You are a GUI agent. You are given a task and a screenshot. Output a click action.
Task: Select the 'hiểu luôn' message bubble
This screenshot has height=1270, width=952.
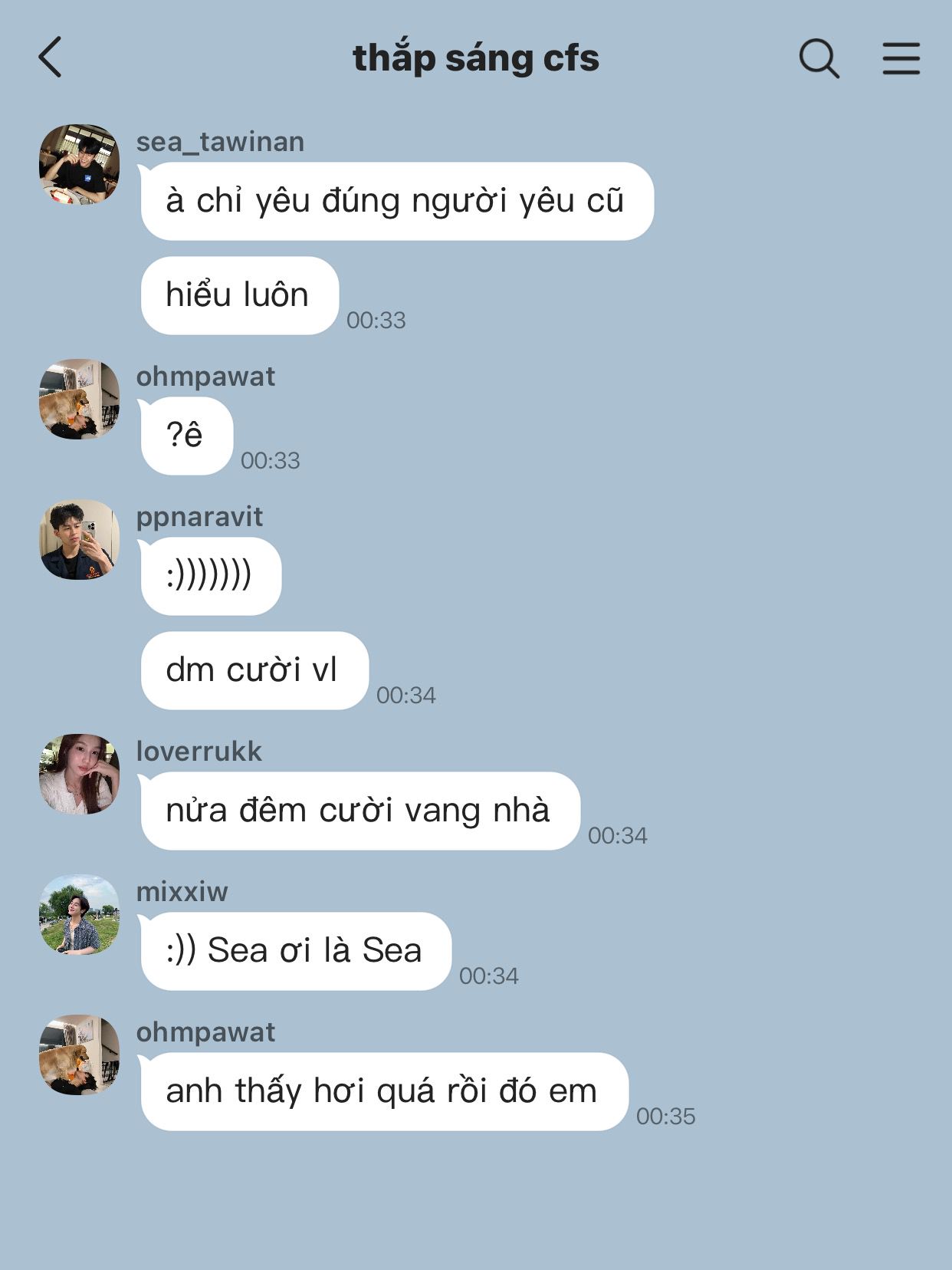tap(239, 295)
